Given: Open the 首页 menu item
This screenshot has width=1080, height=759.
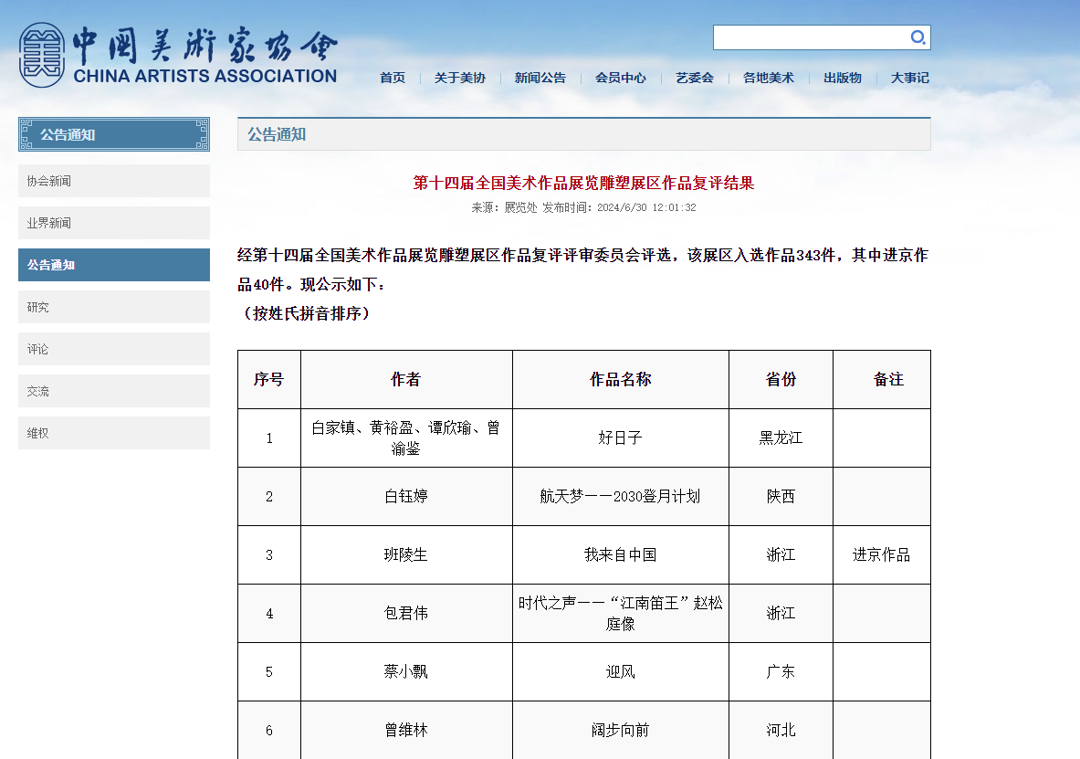Looking at the screenshot, I should click(392, 78).
